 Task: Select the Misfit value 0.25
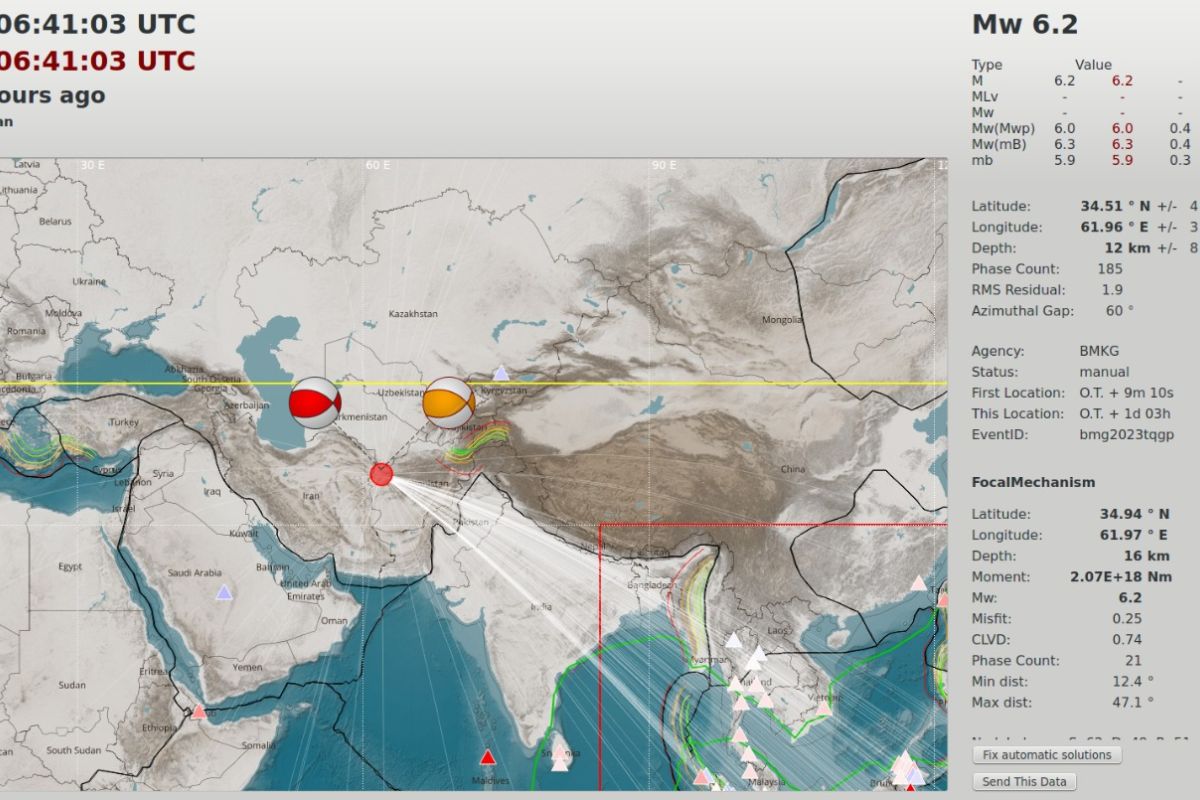(1127, 619)
